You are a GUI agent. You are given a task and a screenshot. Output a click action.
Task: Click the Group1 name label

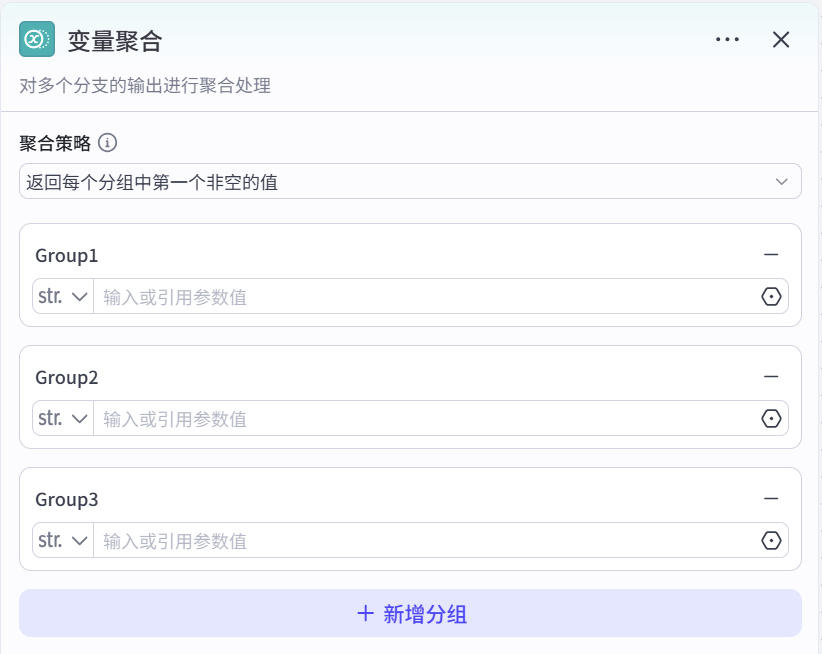(67, 256)
